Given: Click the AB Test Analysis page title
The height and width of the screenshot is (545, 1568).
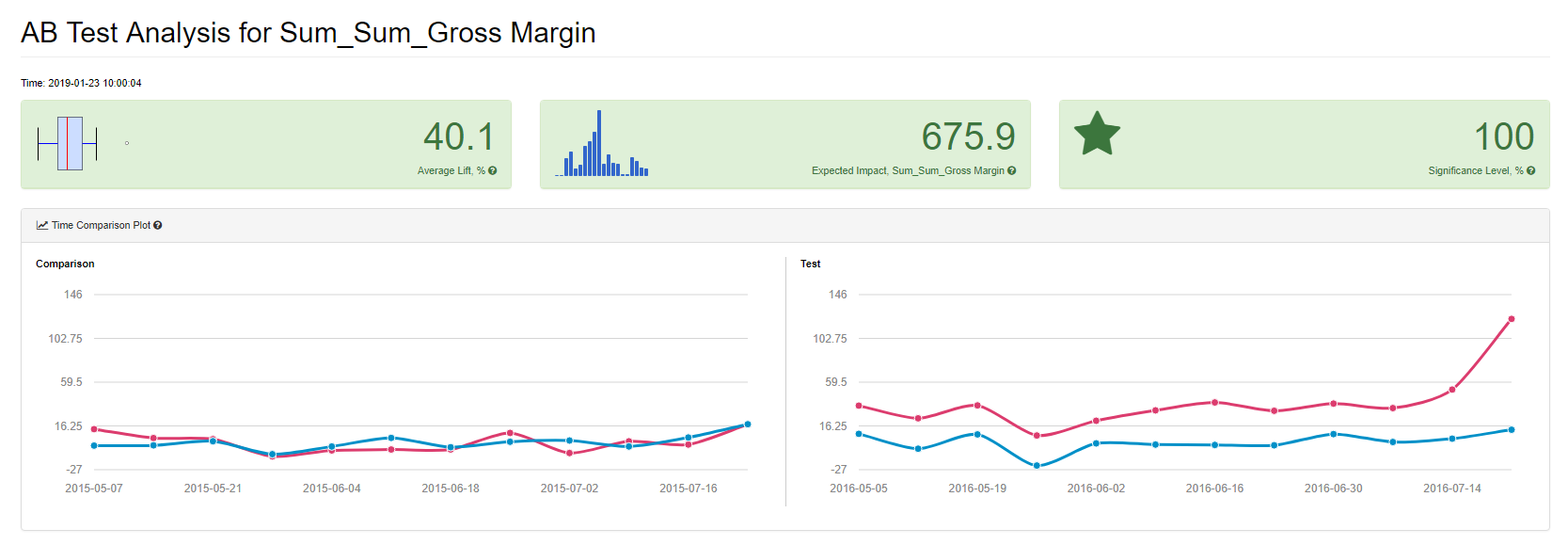Looking at the screenshot, I should (309, 33).
